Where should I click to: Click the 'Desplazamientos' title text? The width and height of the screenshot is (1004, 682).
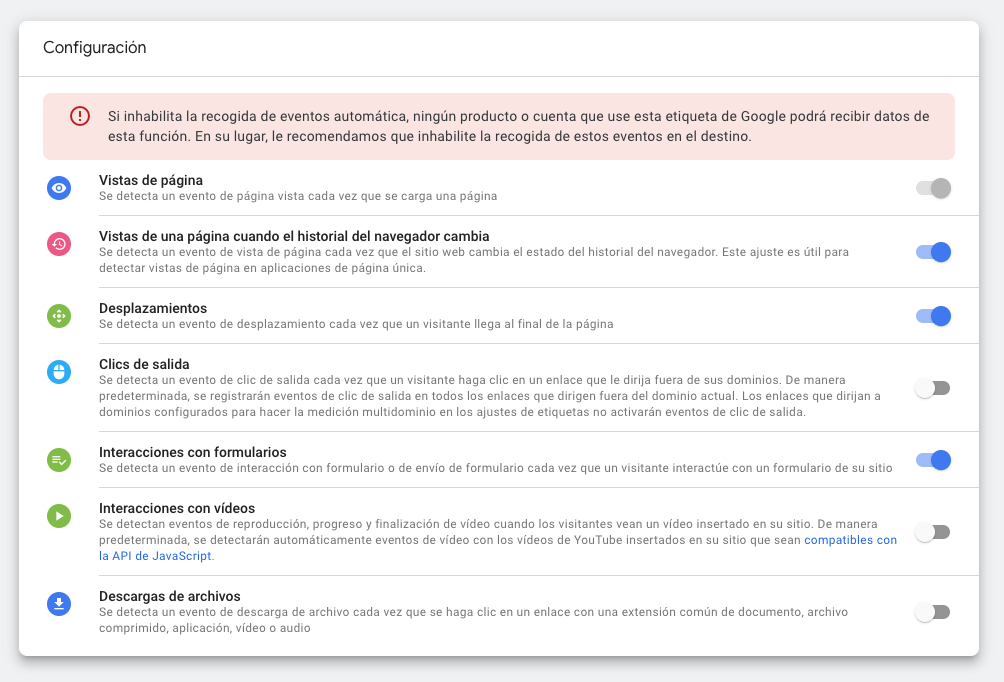coord(153,309)
